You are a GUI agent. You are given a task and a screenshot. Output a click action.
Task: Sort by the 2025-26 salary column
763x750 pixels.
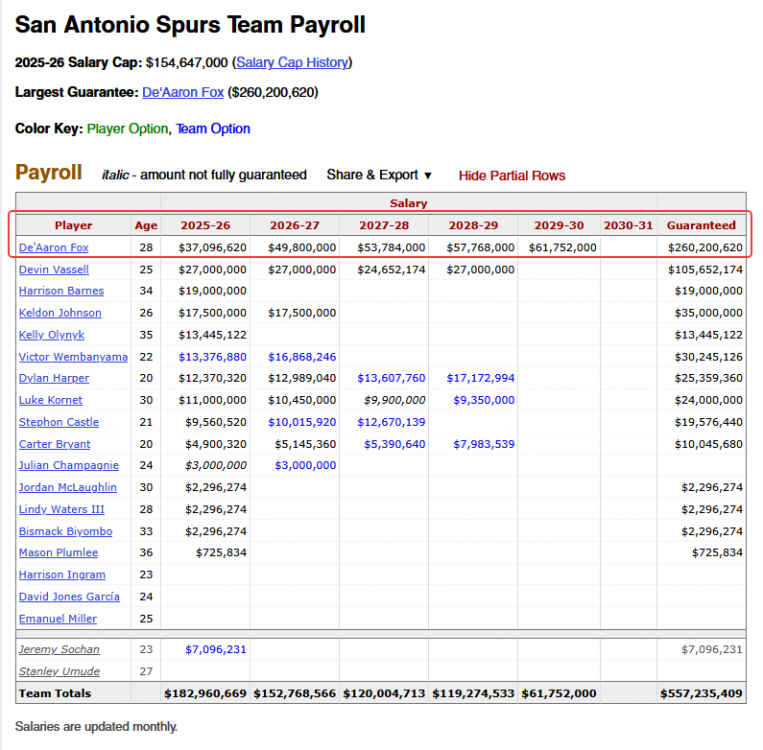click(x=205, y=225)
